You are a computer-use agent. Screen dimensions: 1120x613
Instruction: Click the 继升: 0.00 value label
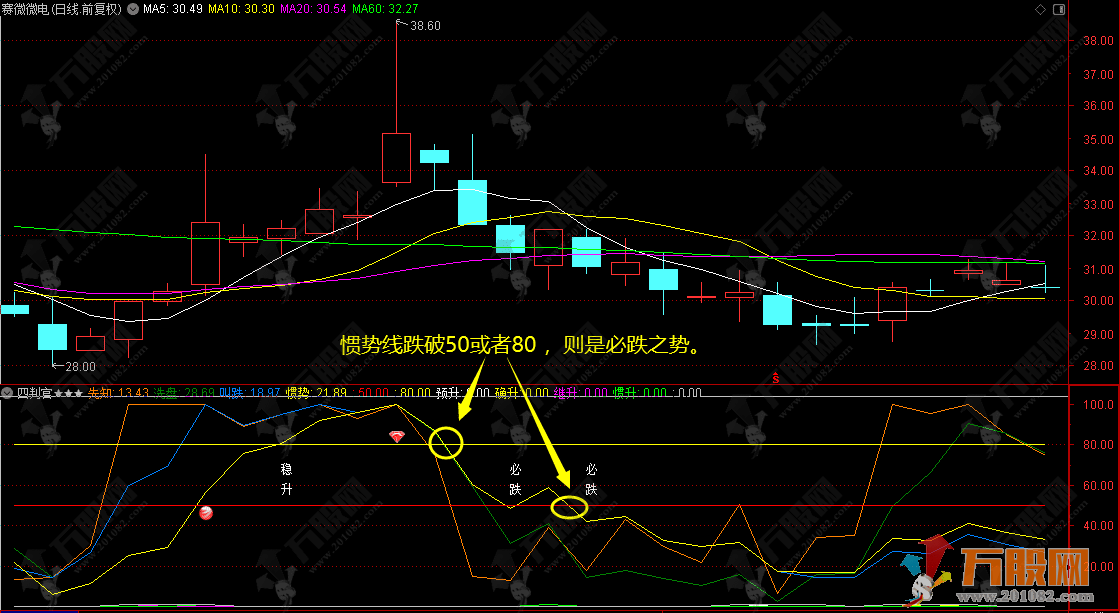click(x=581, y=392)
